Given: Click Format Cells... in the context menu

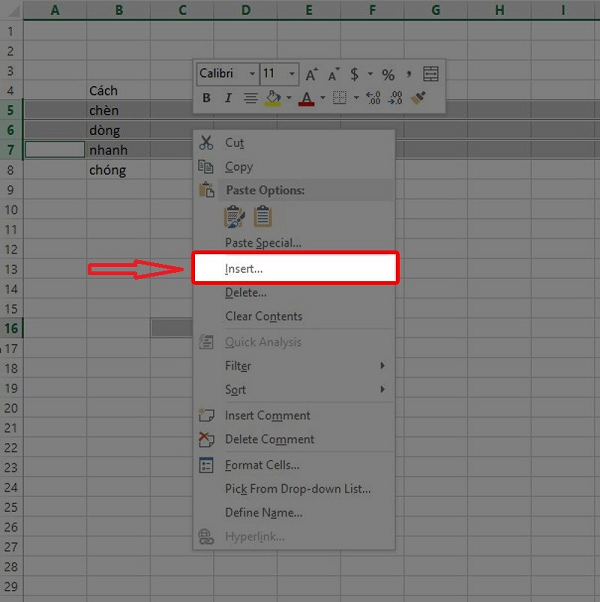Looking at the screenshot, I should [262, 465].
